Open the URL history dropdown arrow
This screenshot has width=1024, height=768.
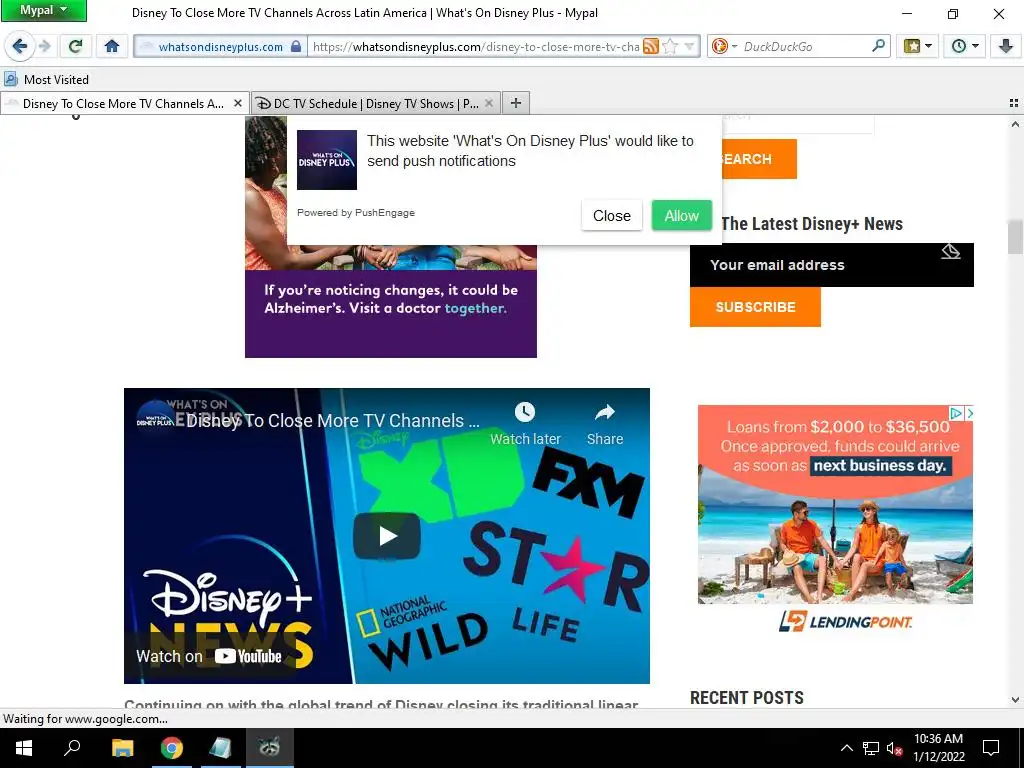click(690, 47)
